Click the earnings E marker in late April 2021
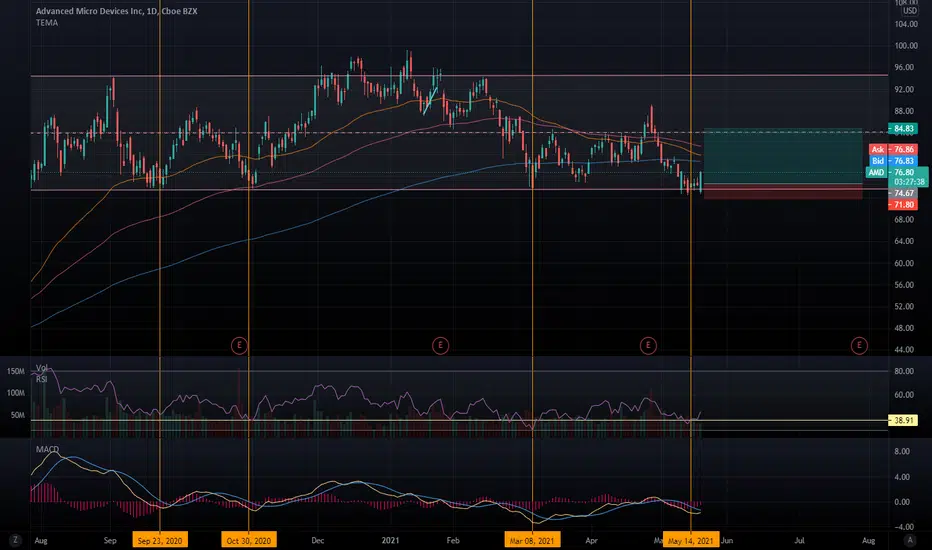Viewport: 932px width, 550px height. (x=648, y=345)
